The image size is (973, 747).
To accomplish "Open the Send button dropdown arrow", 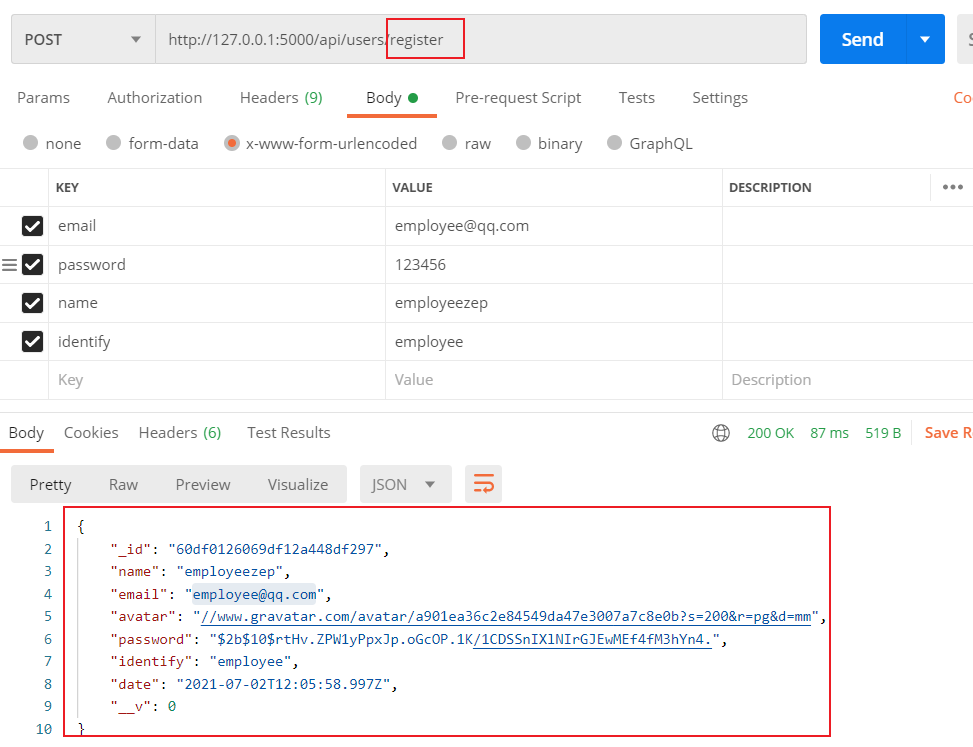I will 925,40.
